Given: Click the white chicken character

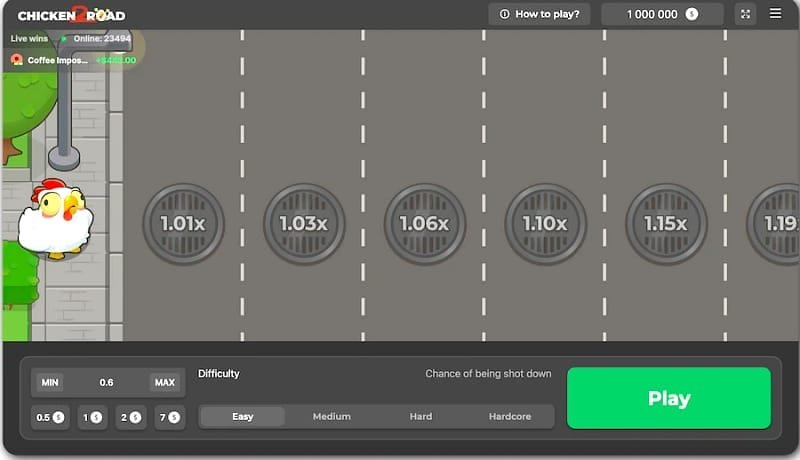Looking at the screenshot, I should click(55, 220).
